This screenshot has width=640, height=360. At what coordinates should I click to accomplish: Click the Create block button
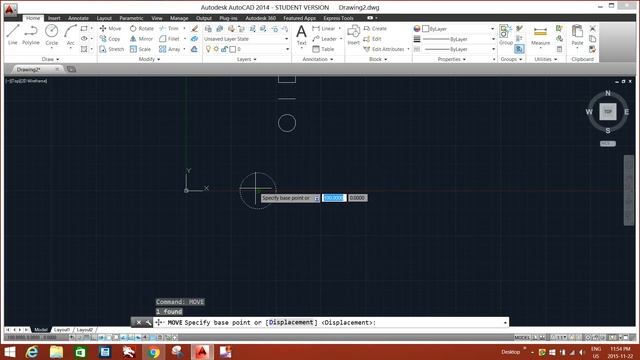pos(375,29)
